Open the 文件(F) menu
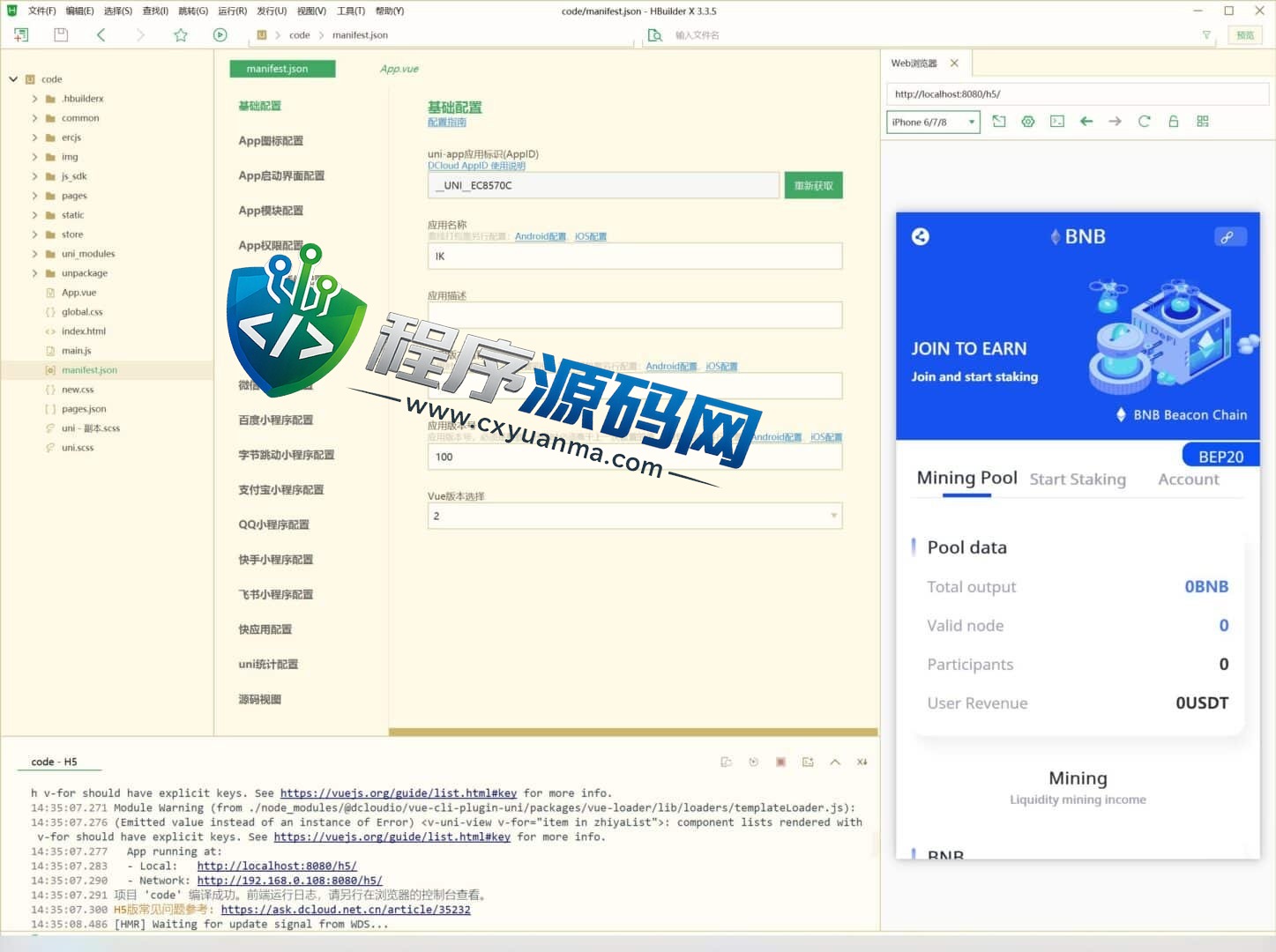This screenshot has height=952, width=1276. coord(41,11)
